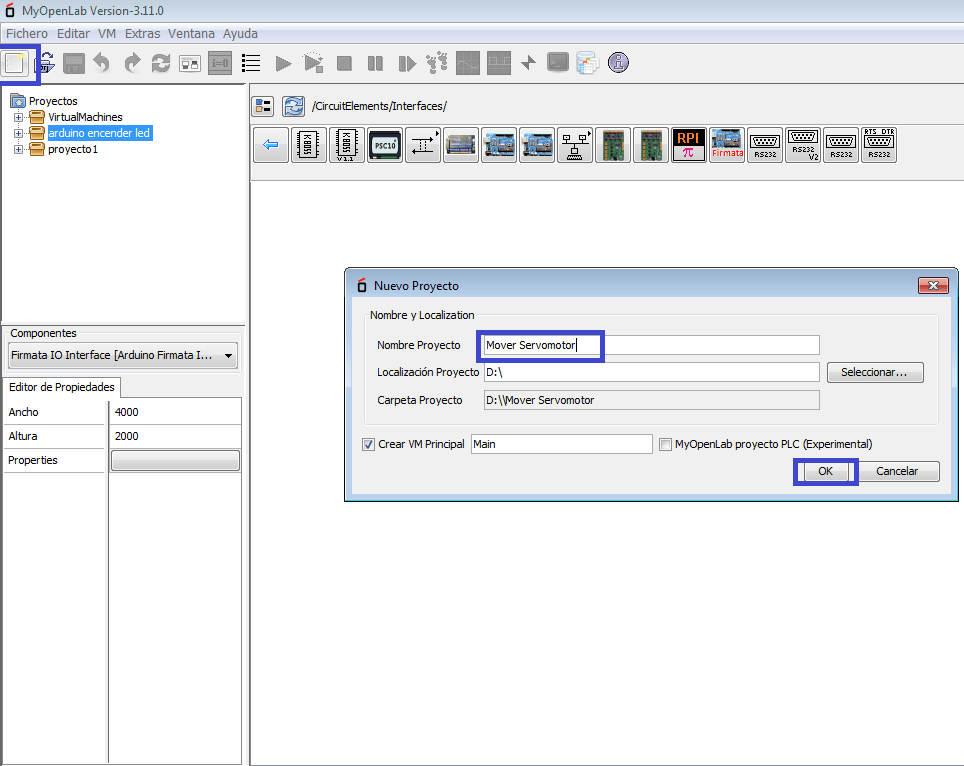Click the Undo arrow icon
The height and width of the screenshot is (766, 964).
101,63
